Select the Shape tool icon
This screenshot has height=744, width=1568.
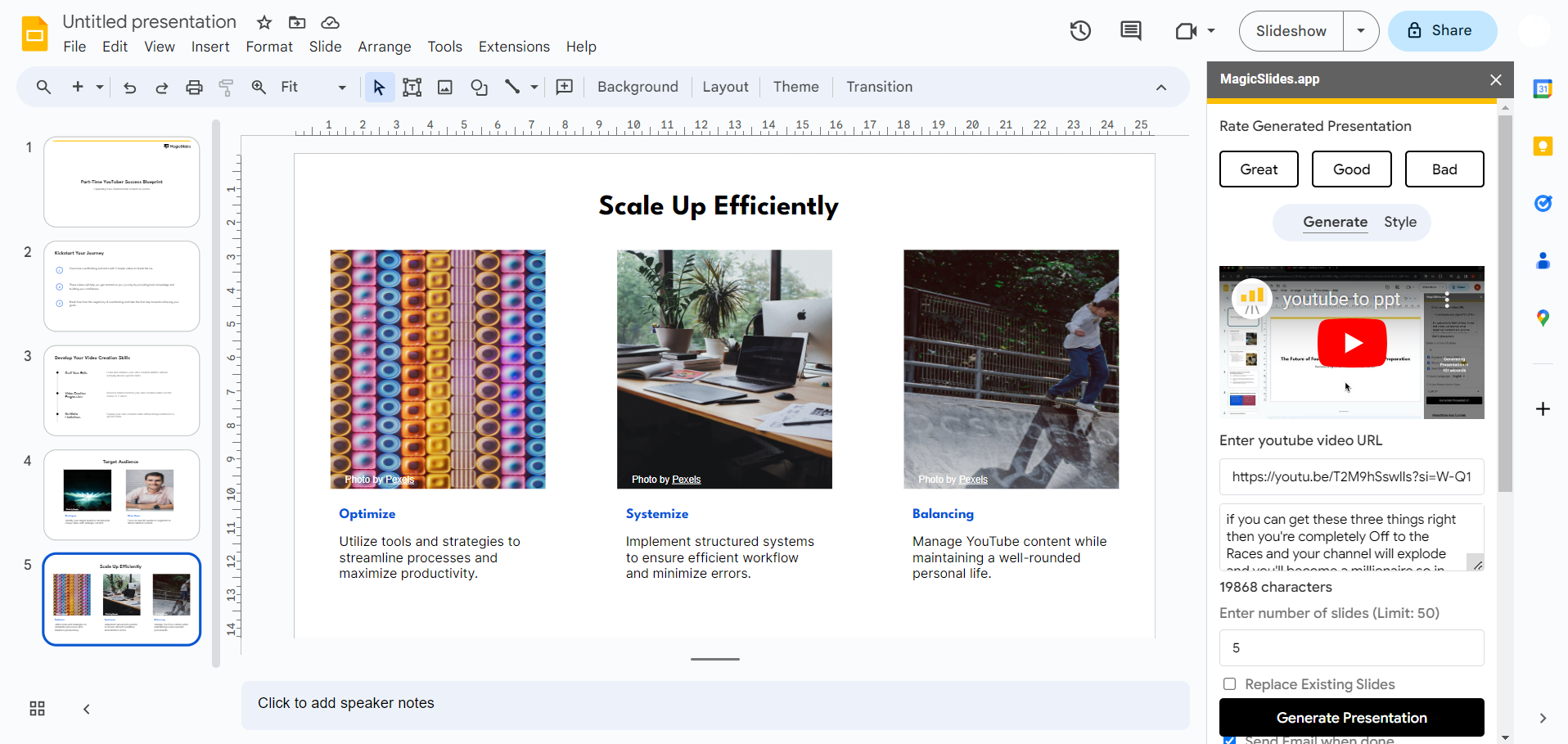[x=479, y=88]
